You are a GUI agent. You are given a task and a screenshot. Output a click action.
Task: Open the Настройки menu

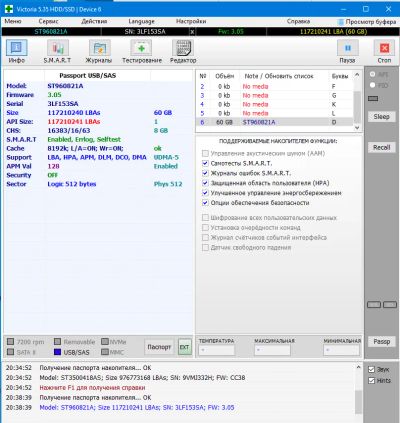click(191, 21)
